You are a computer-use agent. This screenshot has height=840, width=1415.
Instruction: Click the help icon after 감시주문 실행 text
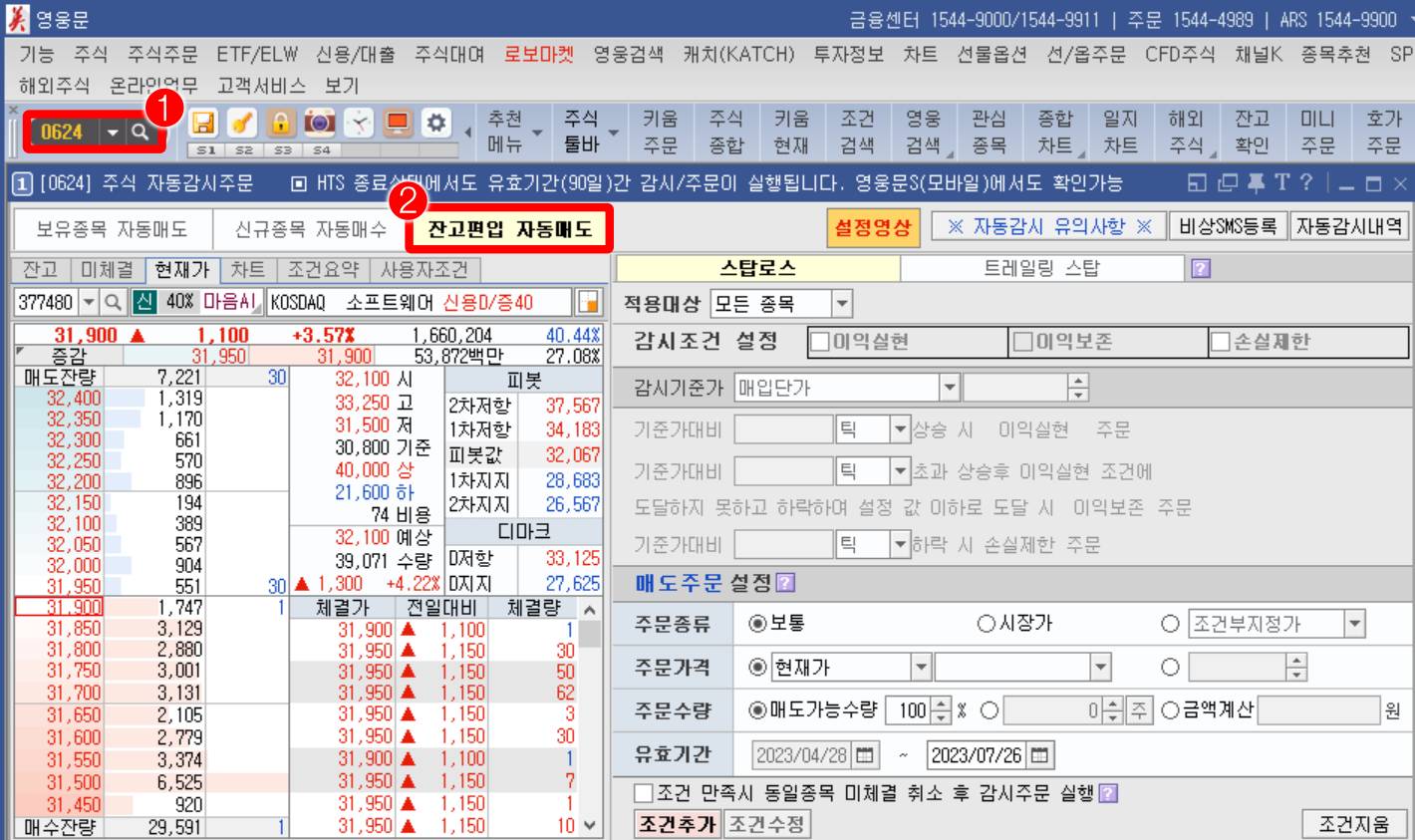1107,794
